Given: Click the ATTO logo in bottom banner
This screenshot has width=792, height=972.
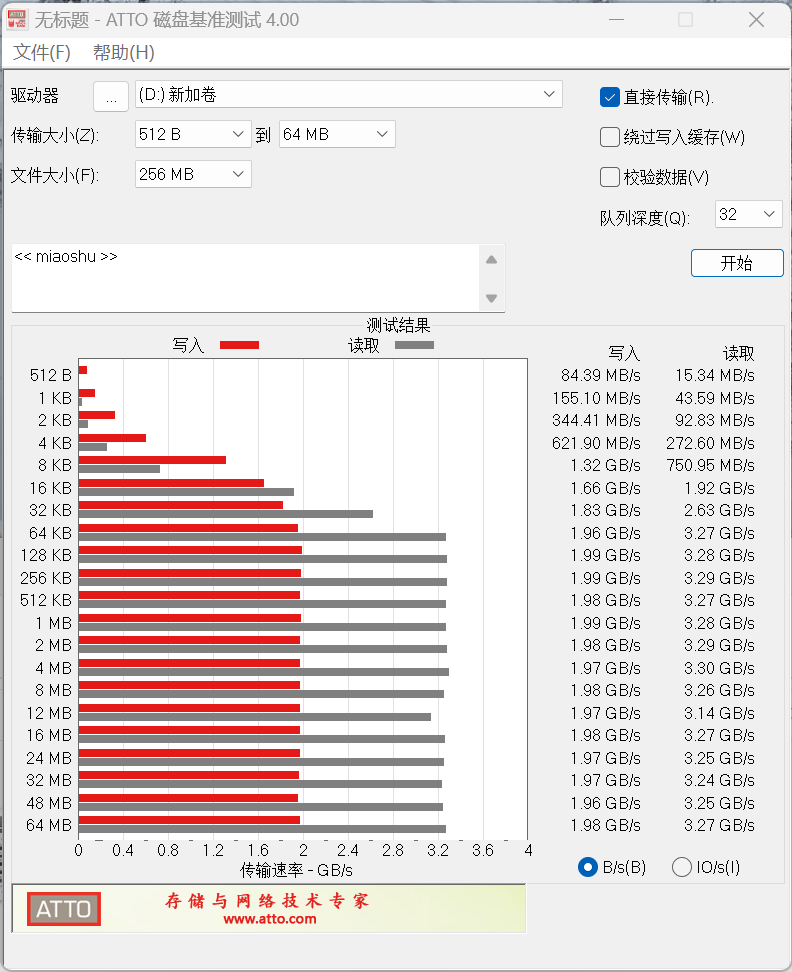Looking at the screenshot, I should (64, 909).
